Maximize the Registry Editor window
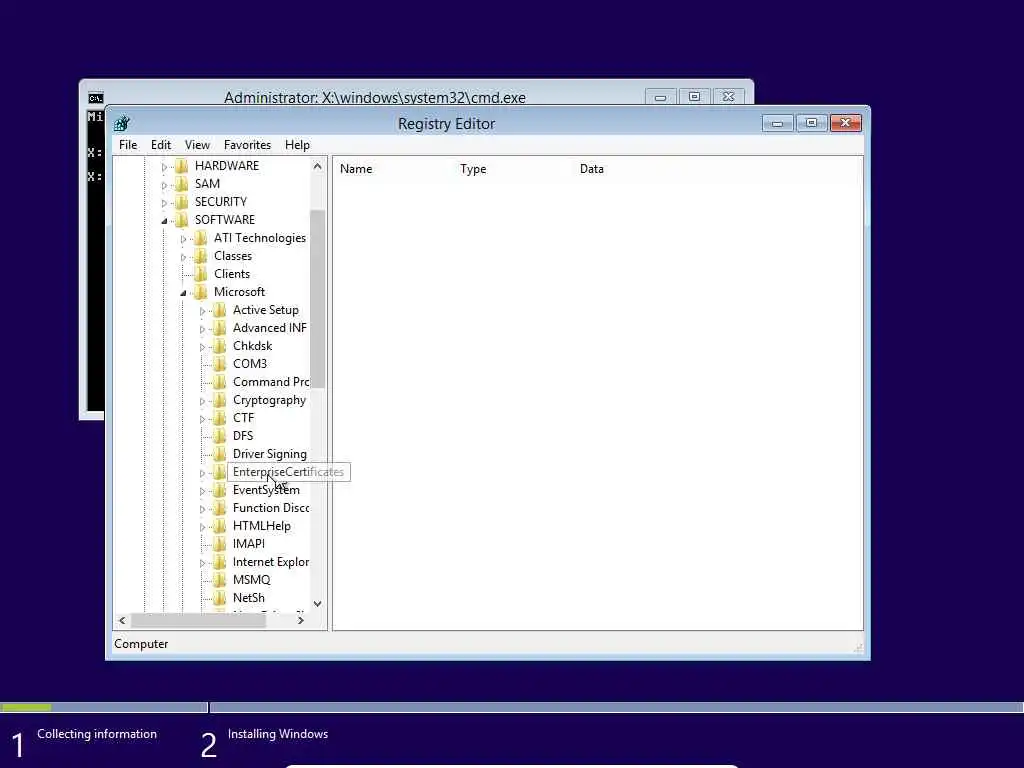The image size is (1024, 768). (x=811, y=123)
